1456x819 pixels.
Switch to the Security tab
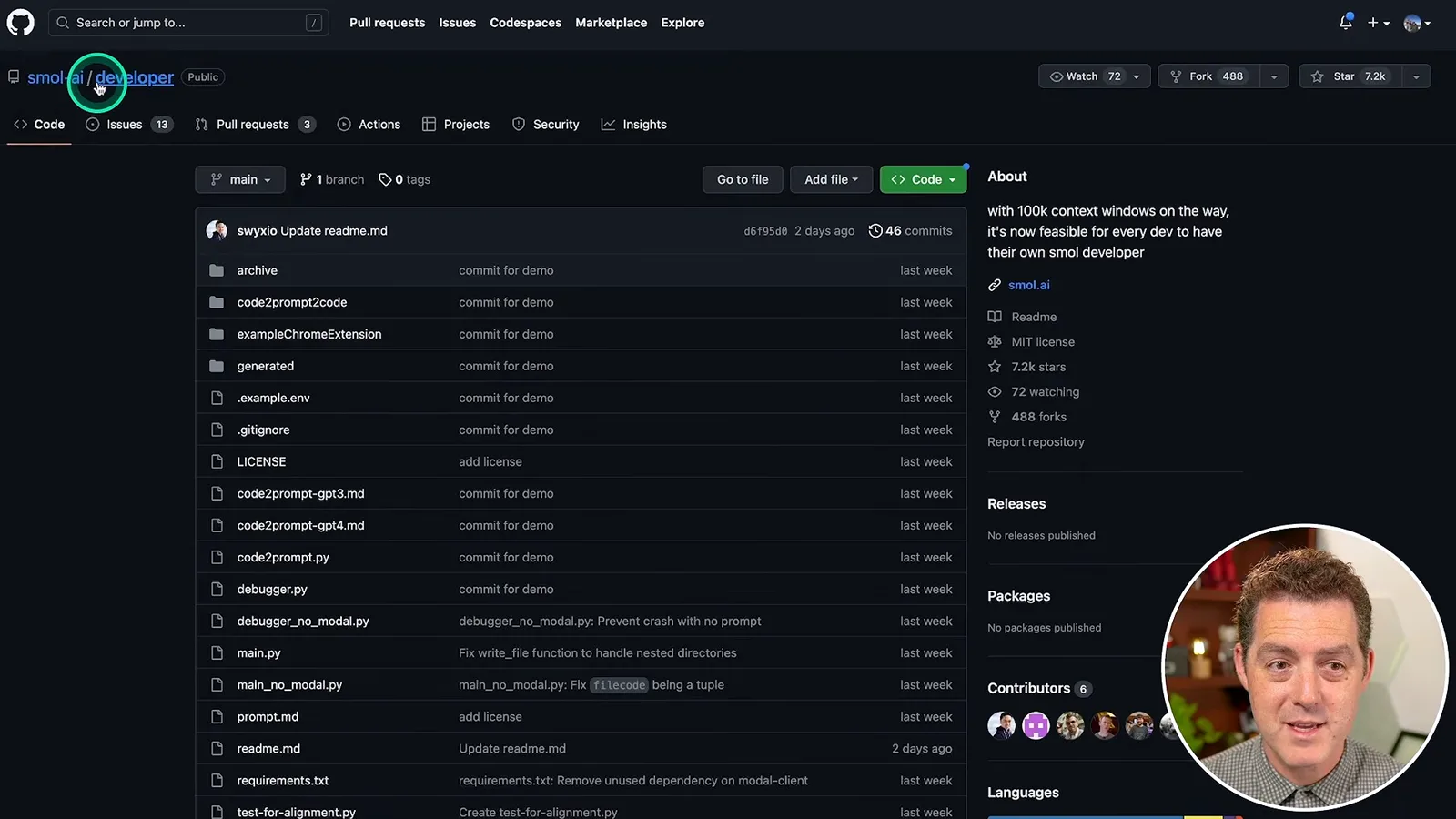(x=545, y=125)
